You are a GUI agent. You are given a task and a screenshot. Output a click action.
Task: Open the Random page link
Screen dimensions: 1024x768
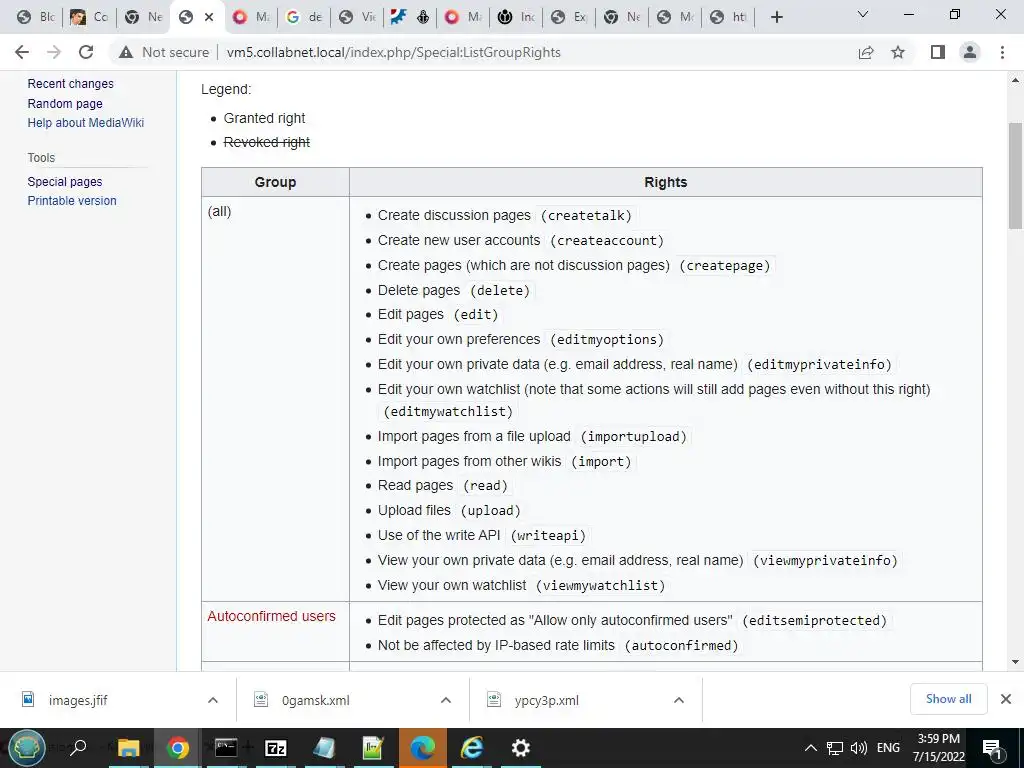(65, 103)
